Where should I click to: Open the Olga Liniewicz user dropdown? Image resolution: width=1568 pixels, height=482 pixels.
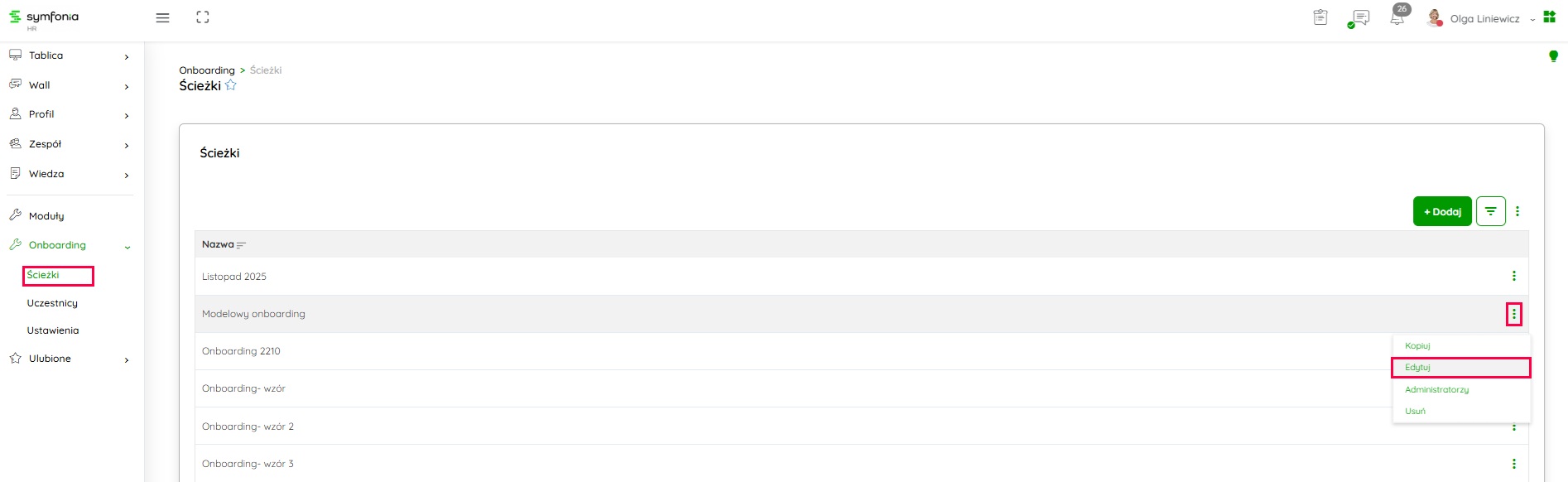(1485, 18)
